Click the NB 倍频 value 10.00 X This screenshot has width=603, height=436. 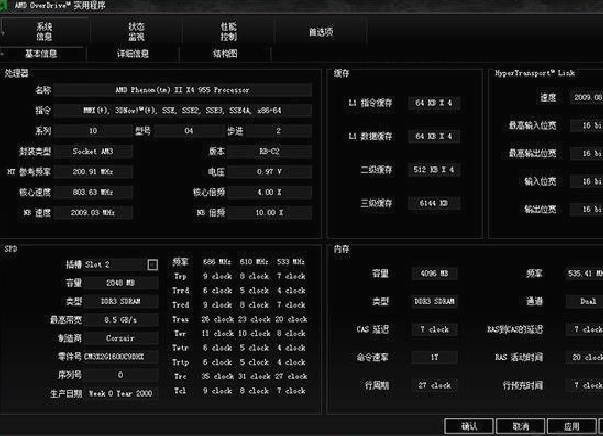[x=269, y=212]
